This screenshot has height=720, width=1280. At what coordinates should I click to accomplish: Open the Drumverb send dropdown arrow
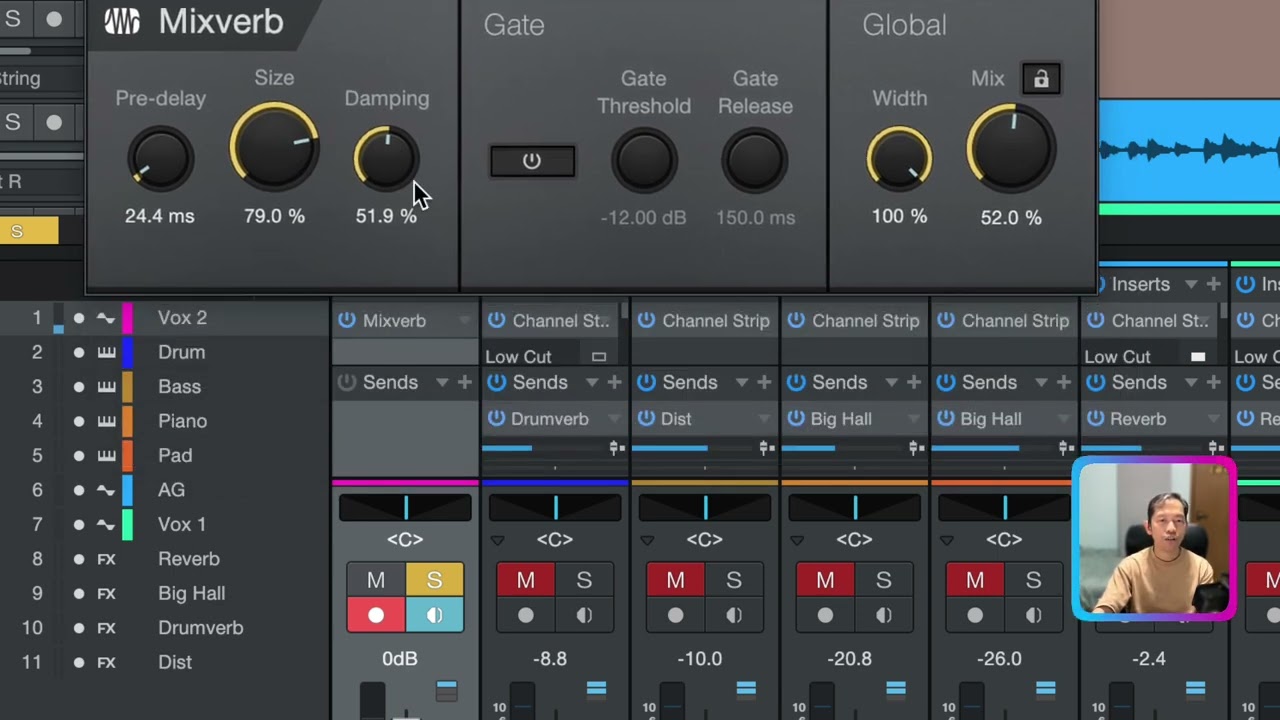615,419
